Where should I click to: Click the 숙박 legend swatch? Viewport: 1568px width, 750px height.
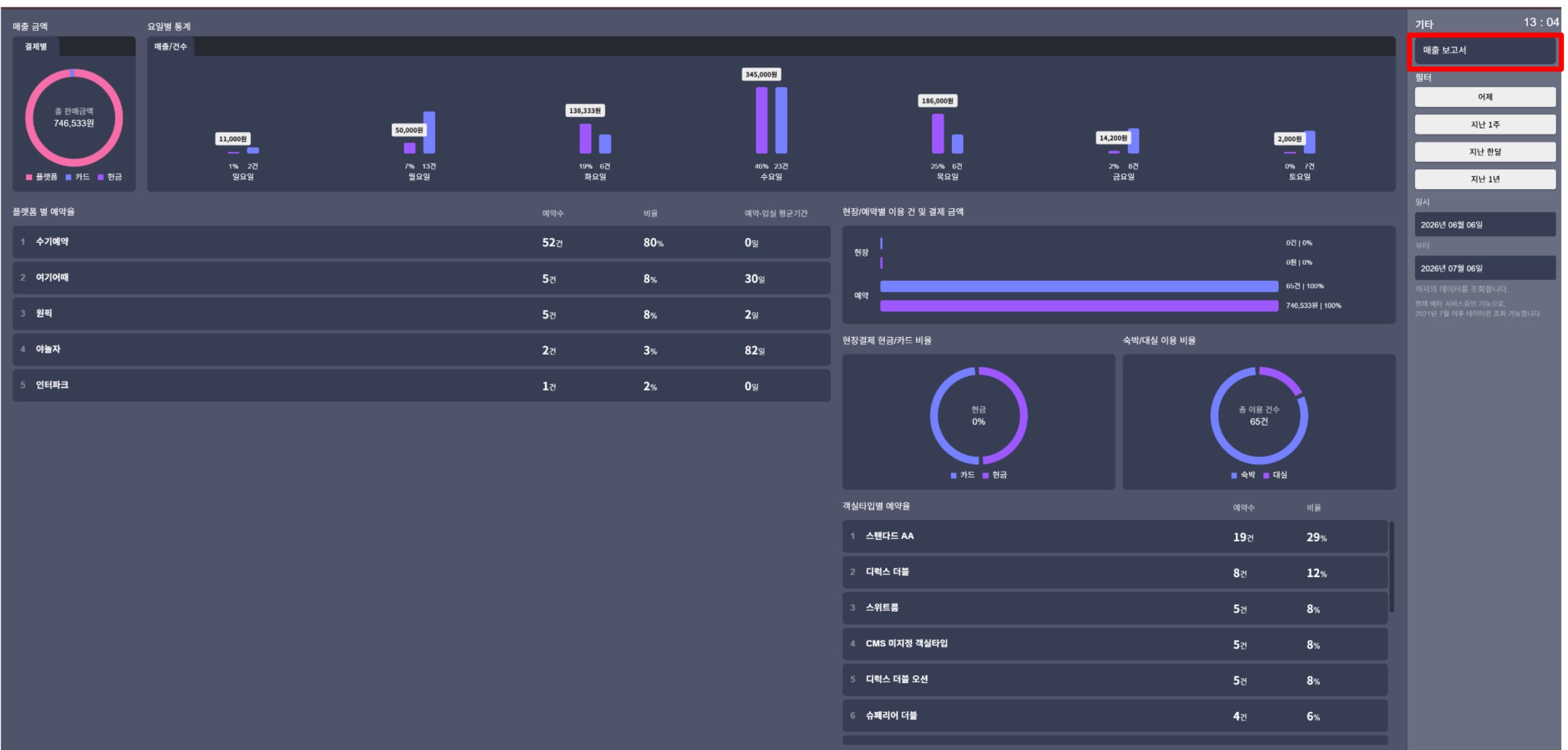tap(1234, 475)
